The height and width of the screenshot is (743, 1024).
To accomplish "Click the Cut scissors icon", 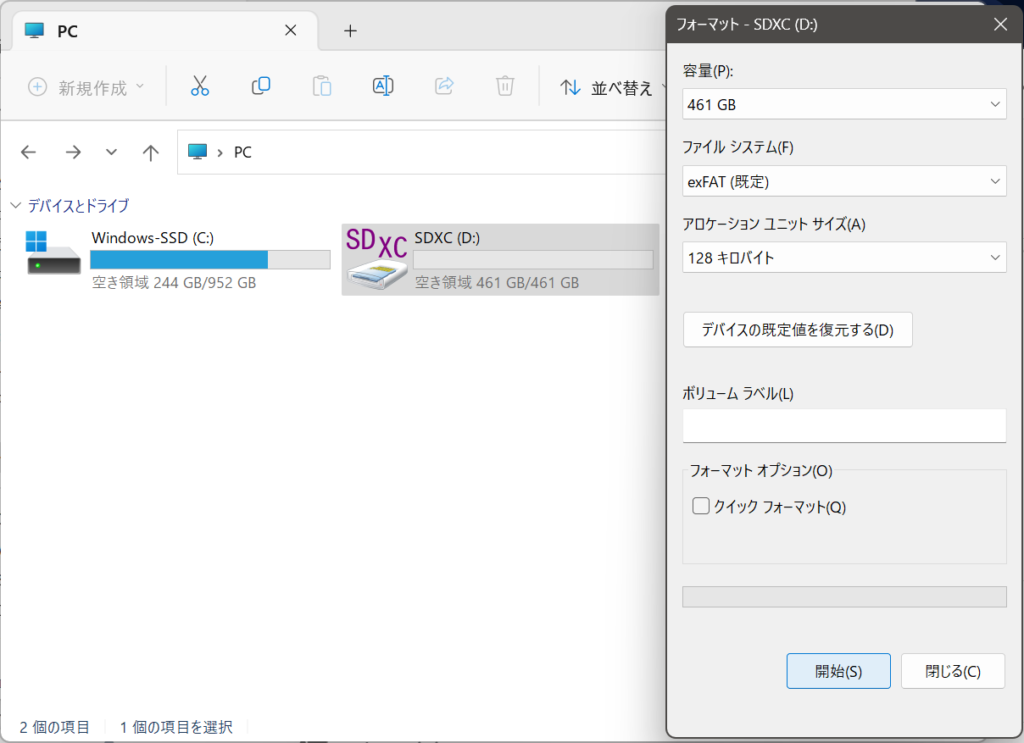I will [x=200, y=86].
